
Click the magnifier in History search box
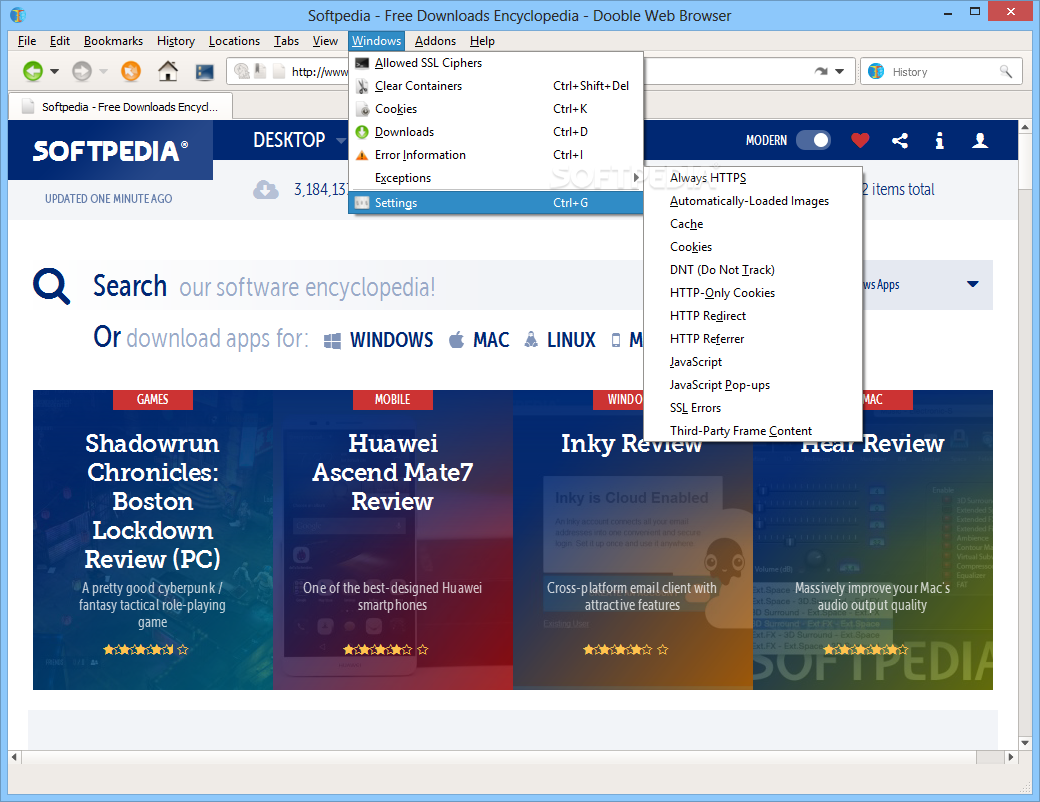pyautogui.click(x=1006, y=72)
